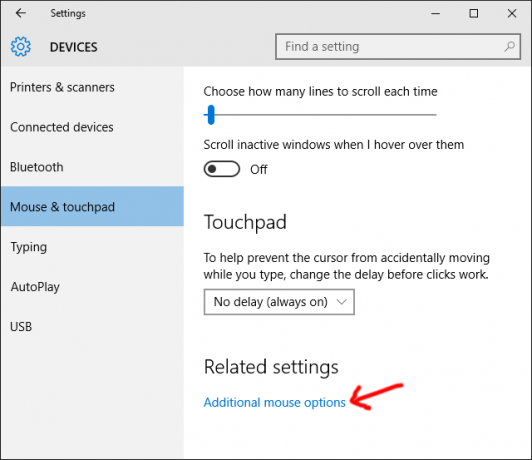Viewport: 532px width, 460px height.
Task: Click the back arrow in Settings
Action: pyautogui.click(x=21, y=13)
